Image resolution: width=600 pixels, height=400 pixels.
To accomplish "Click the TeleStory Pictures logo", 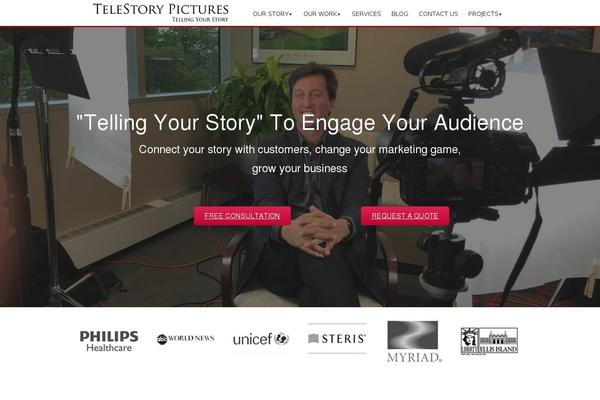I will (161, 13).
